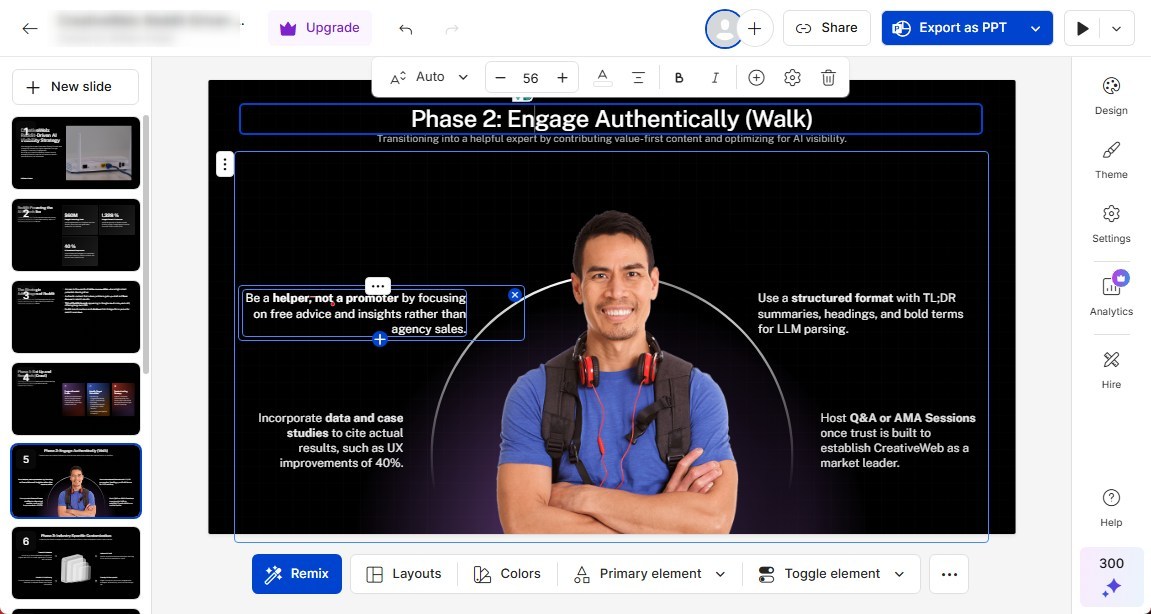
Task: Open text alignment options
Action: pos(637,77)
